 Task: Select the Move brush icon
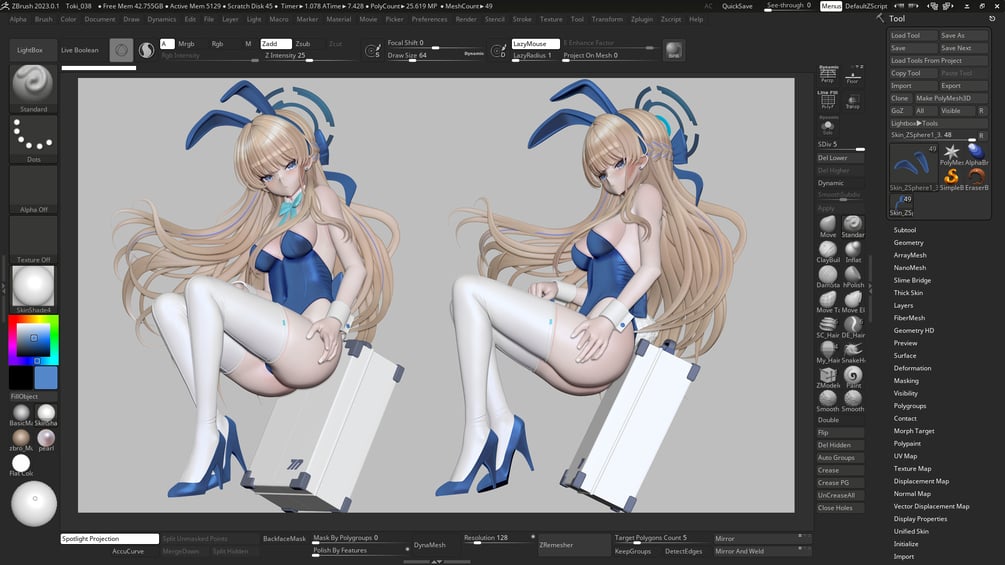pos(827,224)
